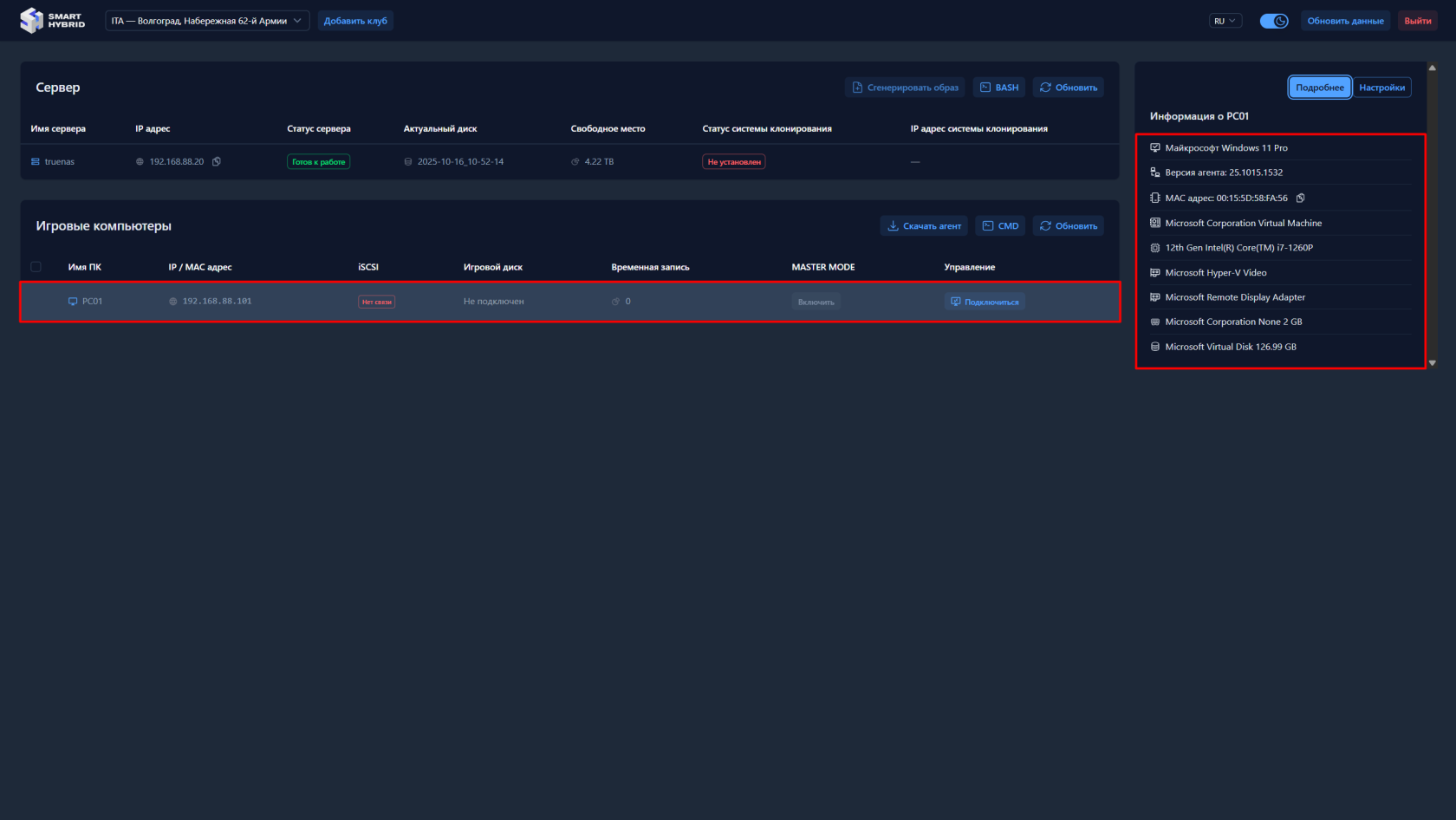Click Подключиться for PC01

(x=985, y=302)
